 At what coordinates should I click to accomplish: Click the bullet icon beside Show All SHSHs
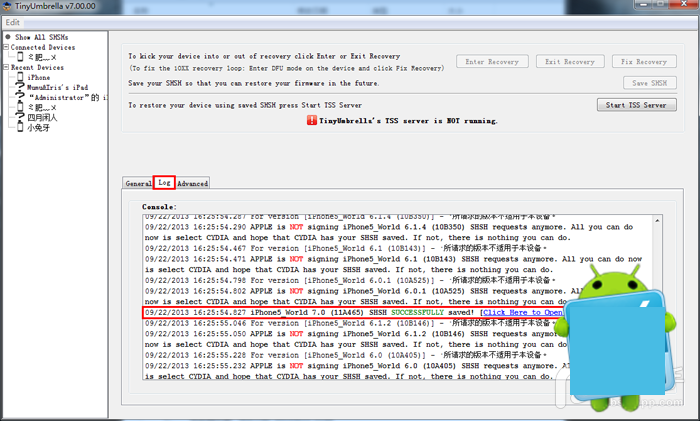8,37
